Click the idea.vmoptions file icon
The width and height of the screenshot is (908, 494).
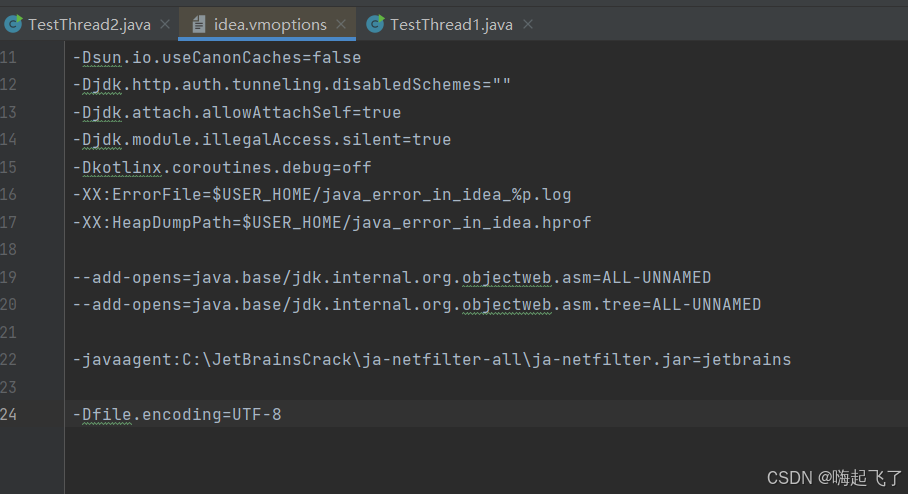pos(199,24)
